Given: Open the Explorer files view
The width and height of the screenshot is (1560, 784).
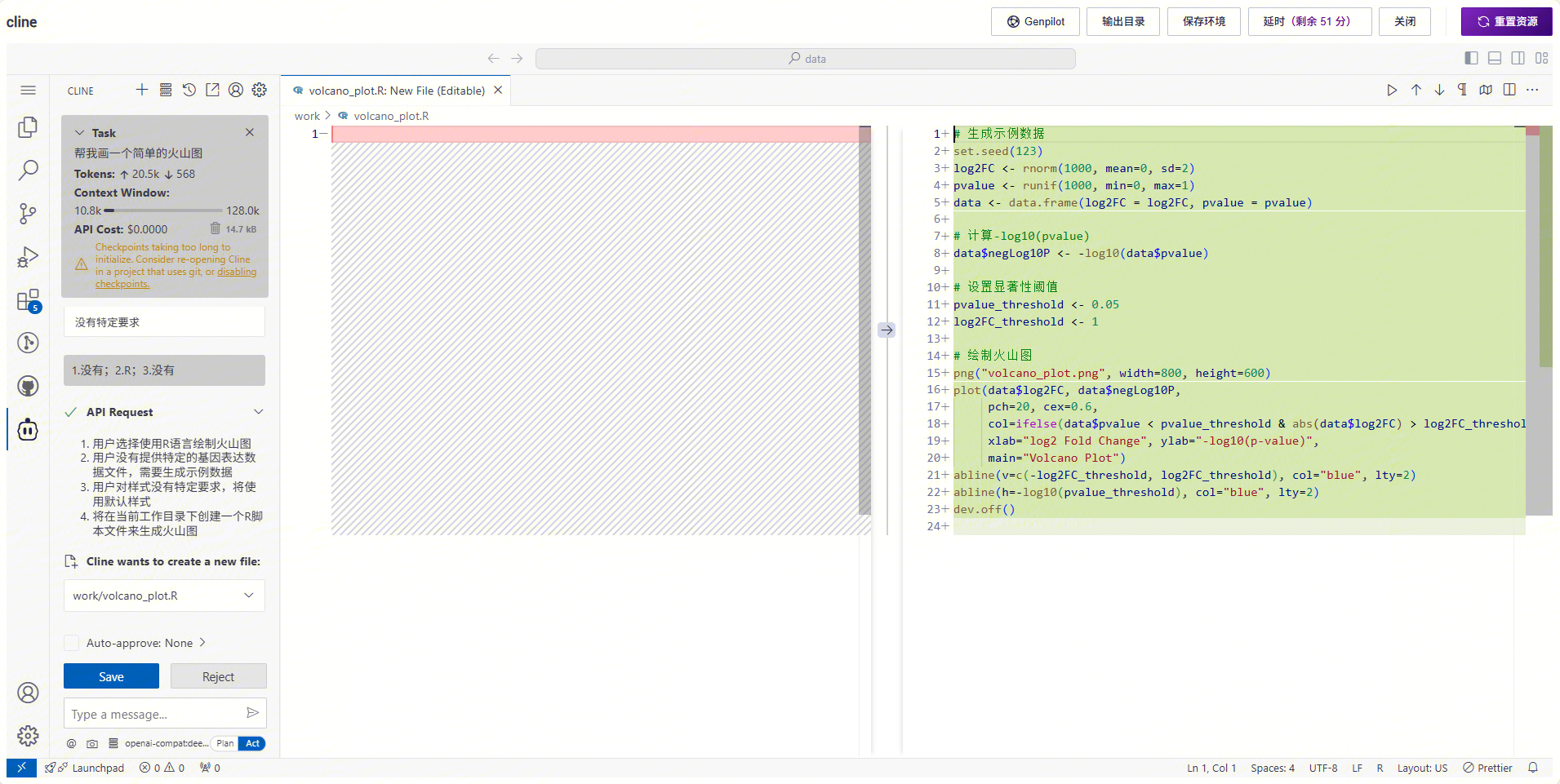Looking at the screenshot, I should coord(28,126).
